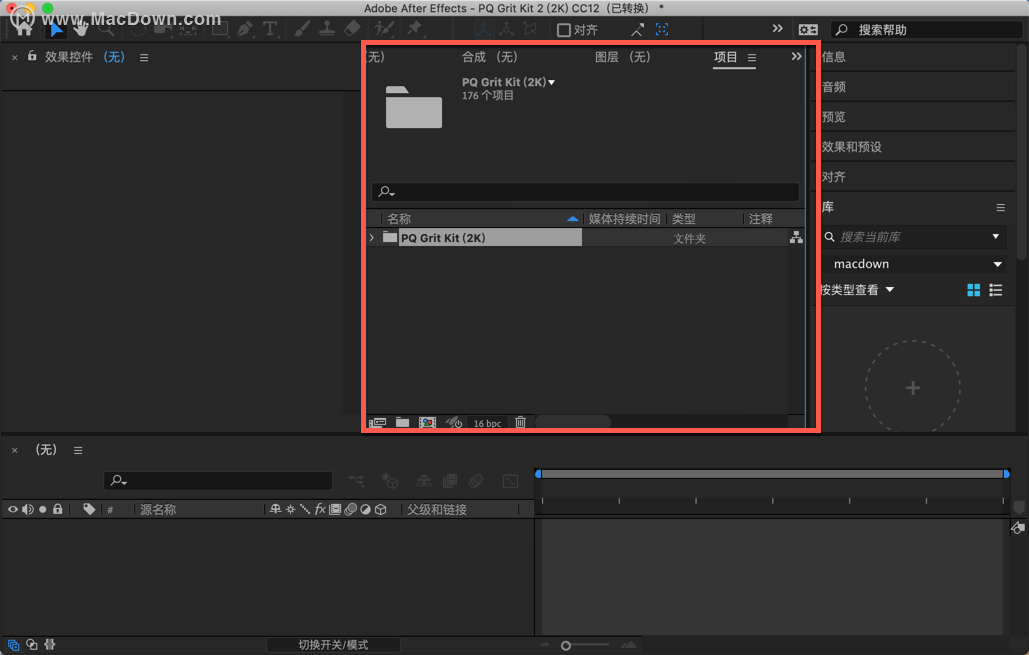The height and width of the screenshot is (655, 1029).
Task: Toggle the audio speaker column switch
Action: tap(28, 509)
